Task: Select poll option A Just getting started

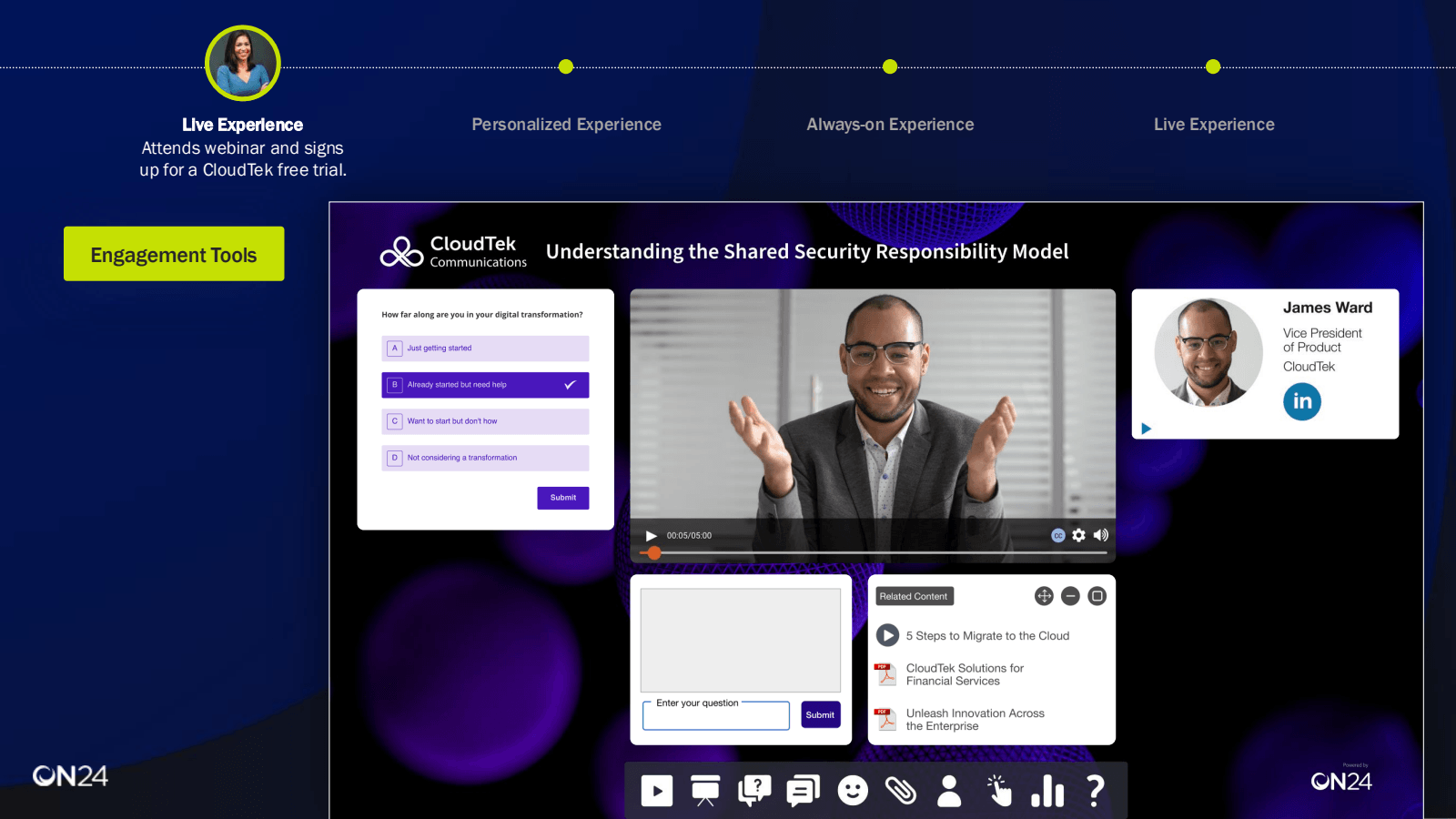Action: [485, 349]
